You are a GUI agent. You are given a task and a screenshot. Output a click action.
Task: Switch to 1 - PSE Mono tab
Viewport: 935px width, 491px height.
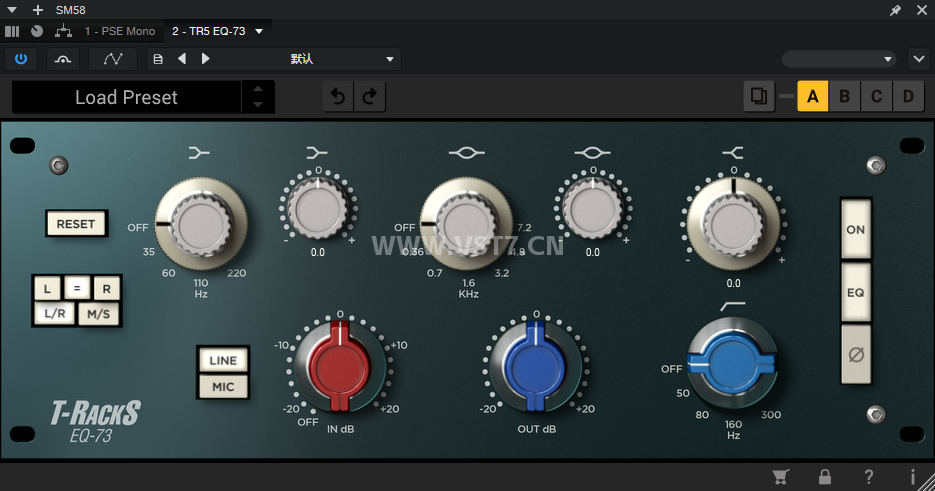coord(120,31)
